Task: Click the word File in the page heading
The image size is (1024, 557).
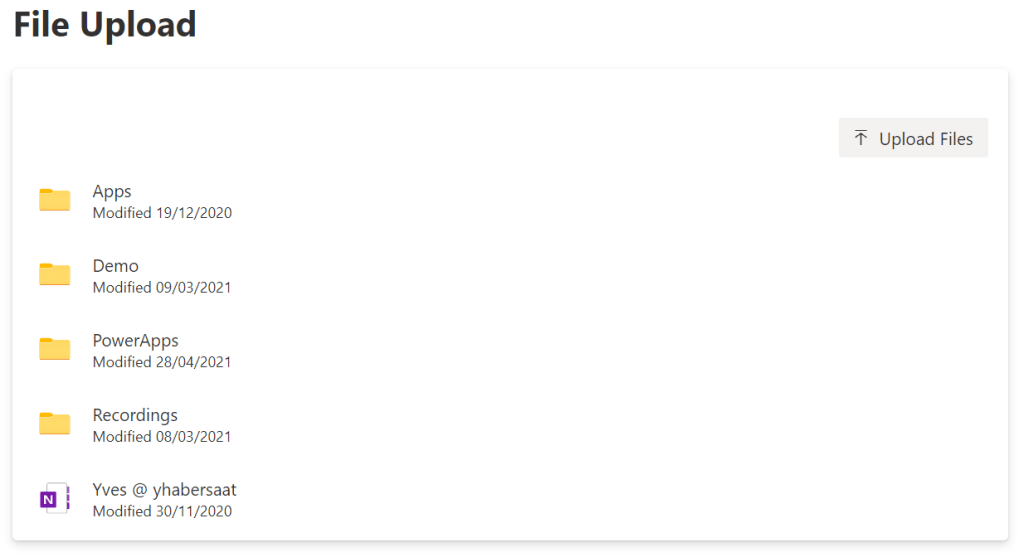Action: pos(41,24)
